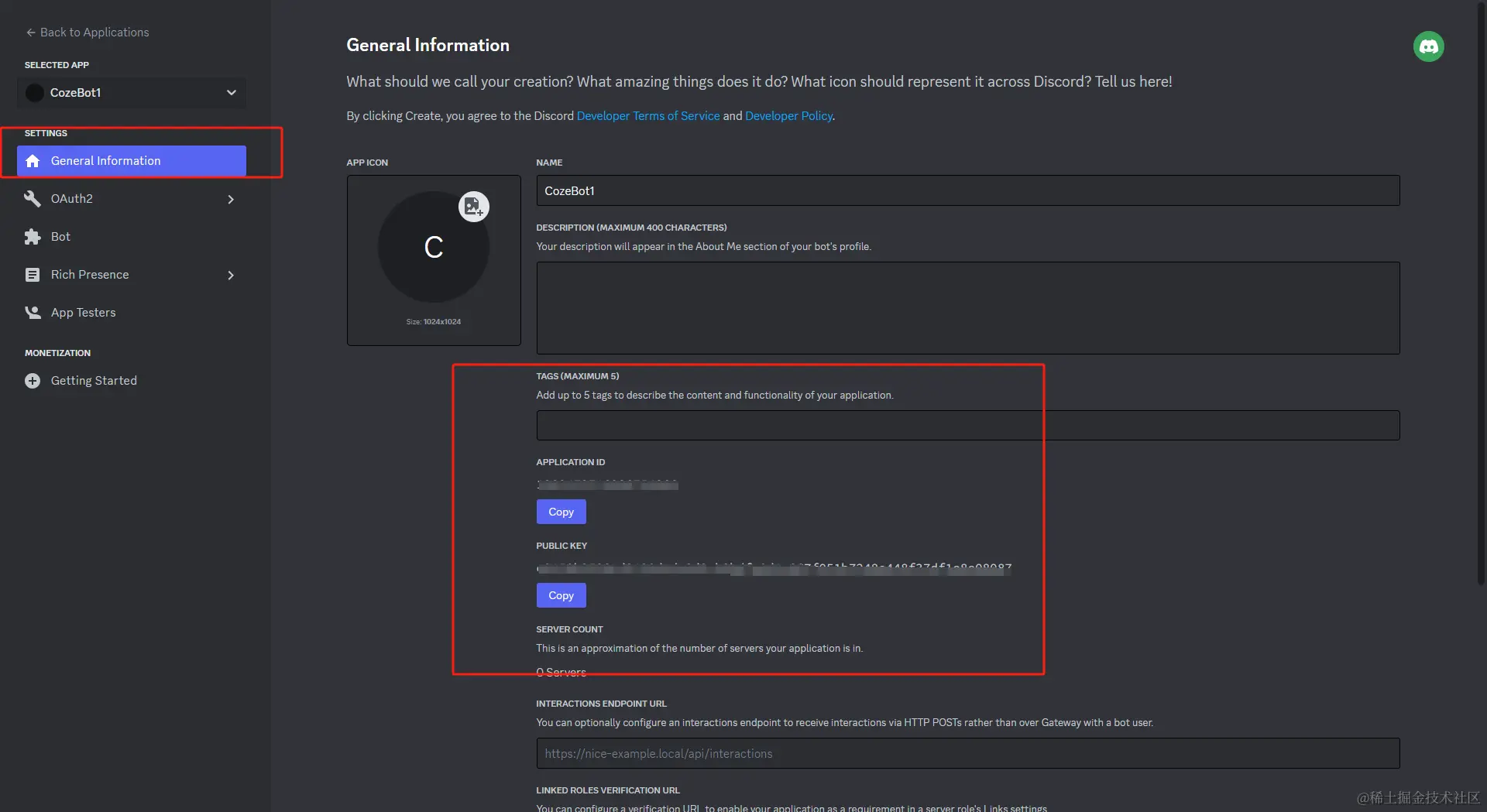Click the wrench icon next to OAuth2
This screenshot has width=1487, height=812.
[x=33, y=199]
